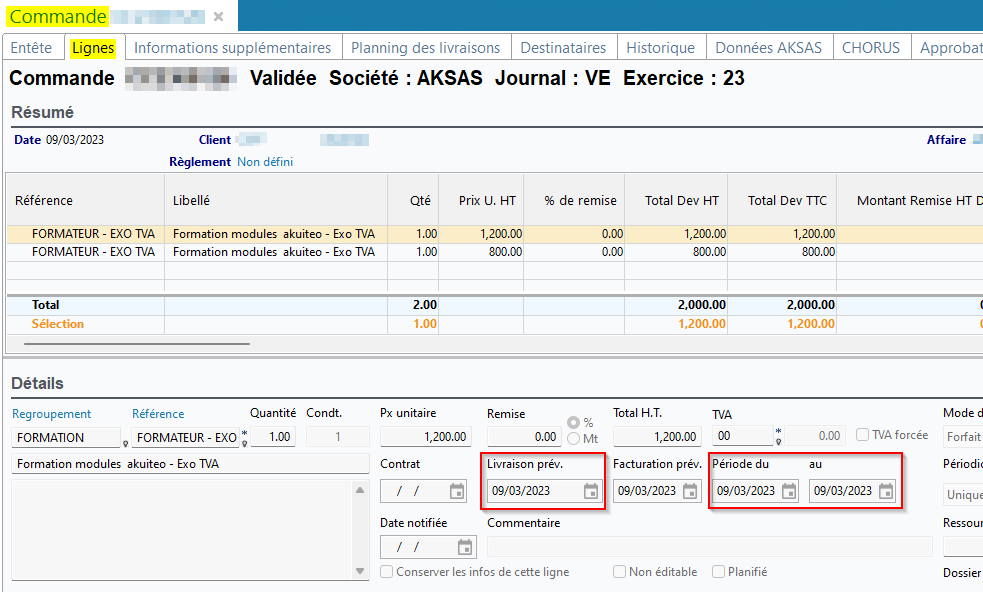Sort by Total Dev HT column header
The height and width of the screenshot is (592, 983).
coord(676,201)
